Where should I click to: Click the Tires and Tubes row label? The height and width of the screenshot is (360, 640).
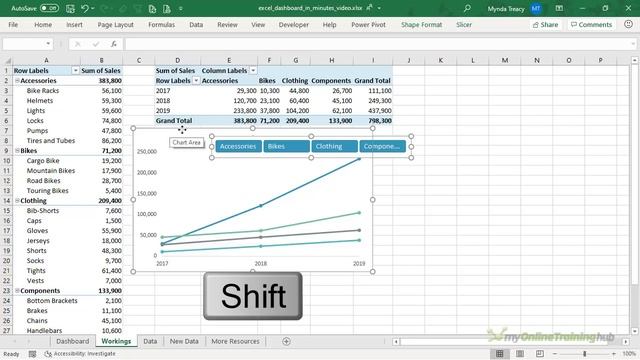51,141
